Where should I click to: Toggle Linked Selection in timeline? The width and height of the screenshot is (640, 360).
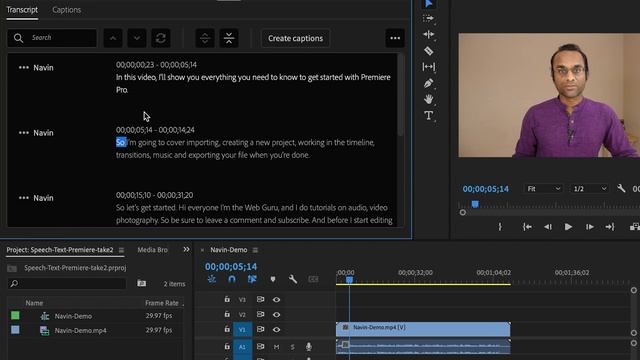[252, 279]
